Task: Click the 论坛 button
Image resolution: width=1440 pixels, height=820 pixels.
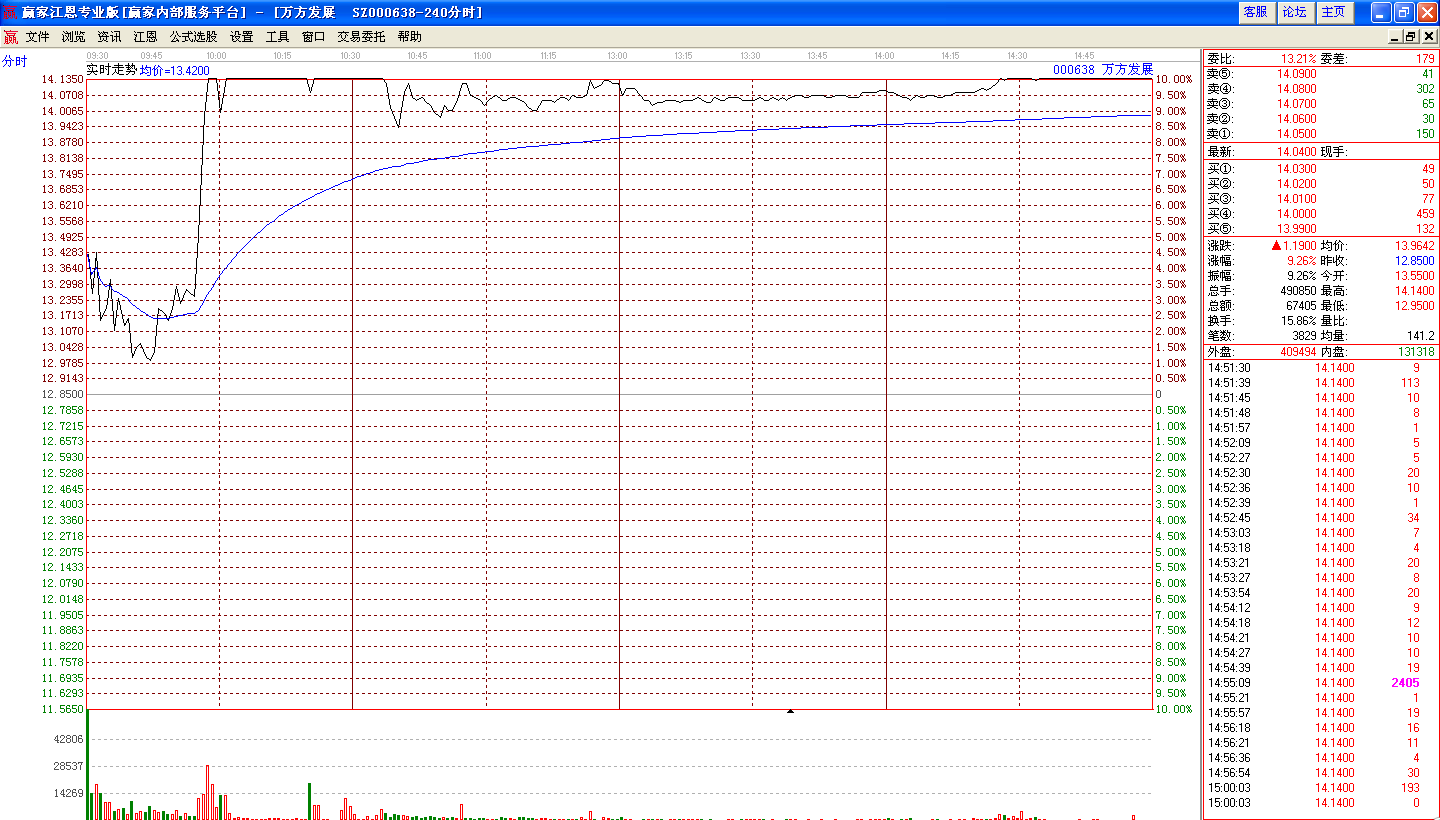Action: pyautogui.click(x=1294, y=12)
